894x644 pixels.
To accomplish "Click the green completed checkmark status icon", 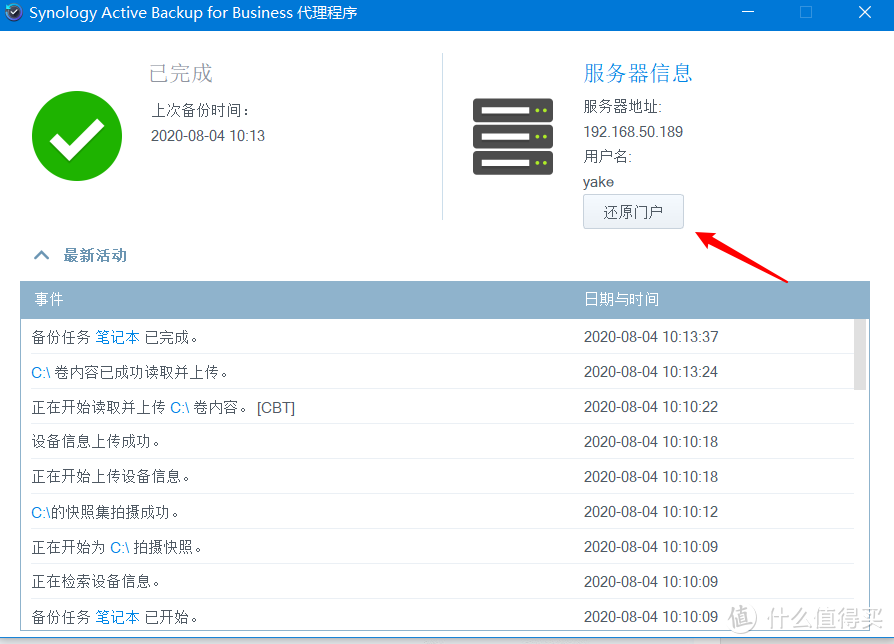I will (x=77, y=136).
